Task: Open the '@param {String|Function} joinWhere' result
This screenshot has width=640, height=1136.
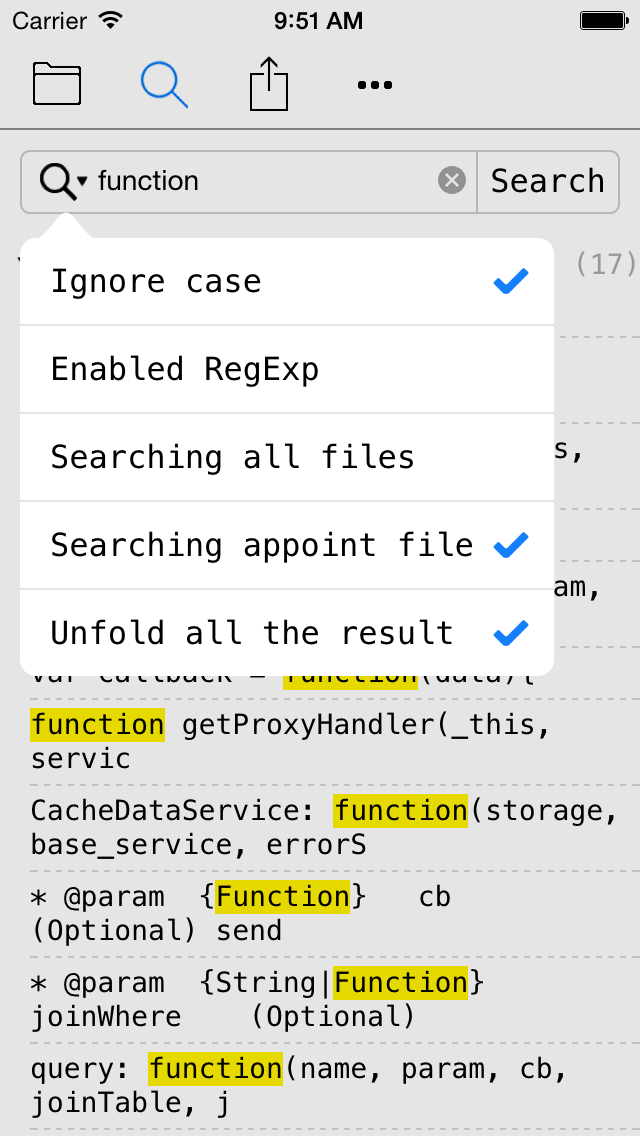Action: [320, 1000]
